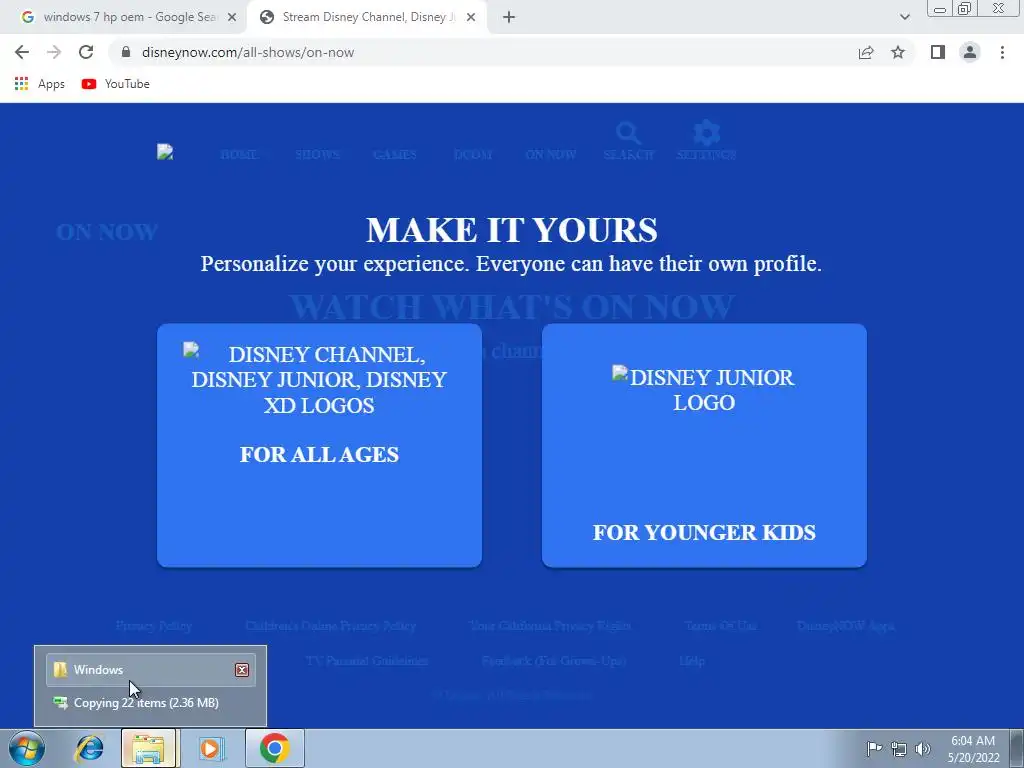Choose the FOR ALL AGES profile card
The width and height of the screenshot is (1024, 768).
[319, 445]
